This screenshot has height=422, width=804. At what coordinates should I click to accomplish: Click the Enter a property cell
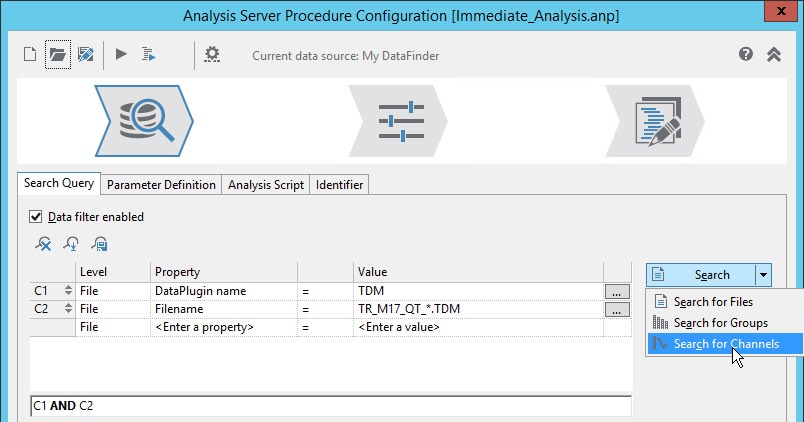tap(224, 327)
